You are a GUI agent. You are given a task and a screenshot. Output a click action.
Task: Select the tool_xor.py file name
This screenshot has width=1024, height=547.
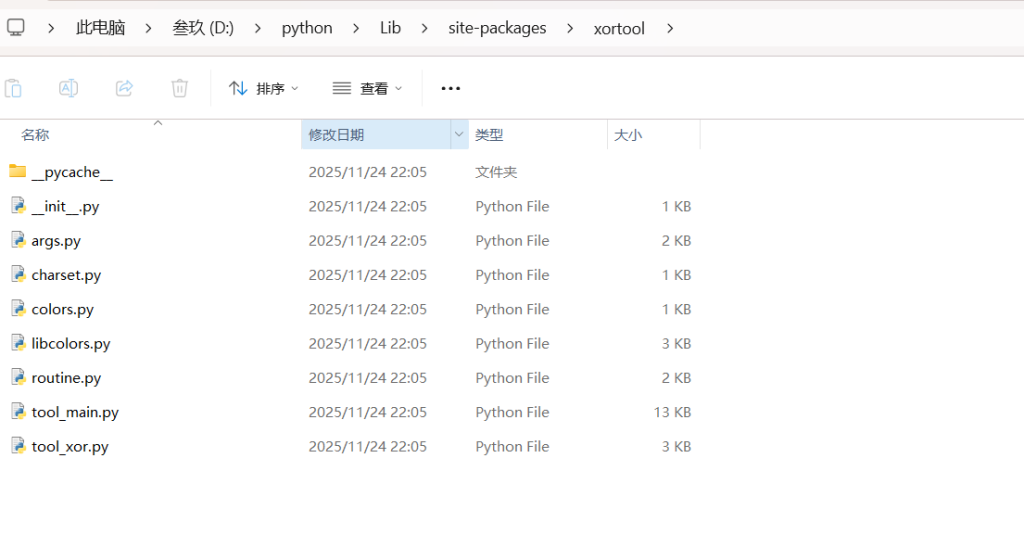point(70,447)
